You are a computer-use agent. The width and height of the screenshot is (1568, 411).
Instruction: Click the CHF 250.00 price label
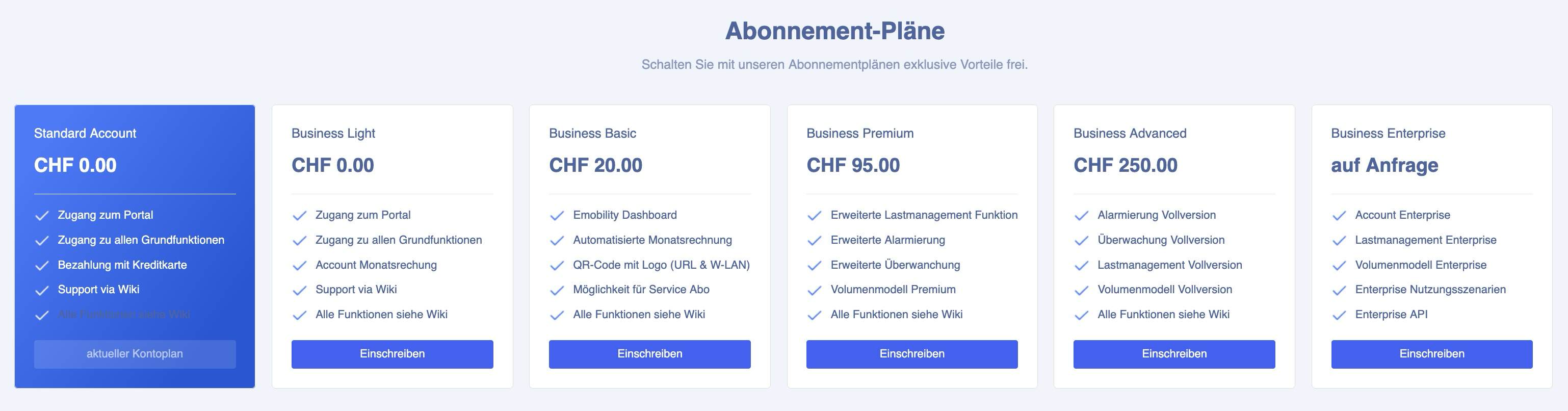[1126, 165]
